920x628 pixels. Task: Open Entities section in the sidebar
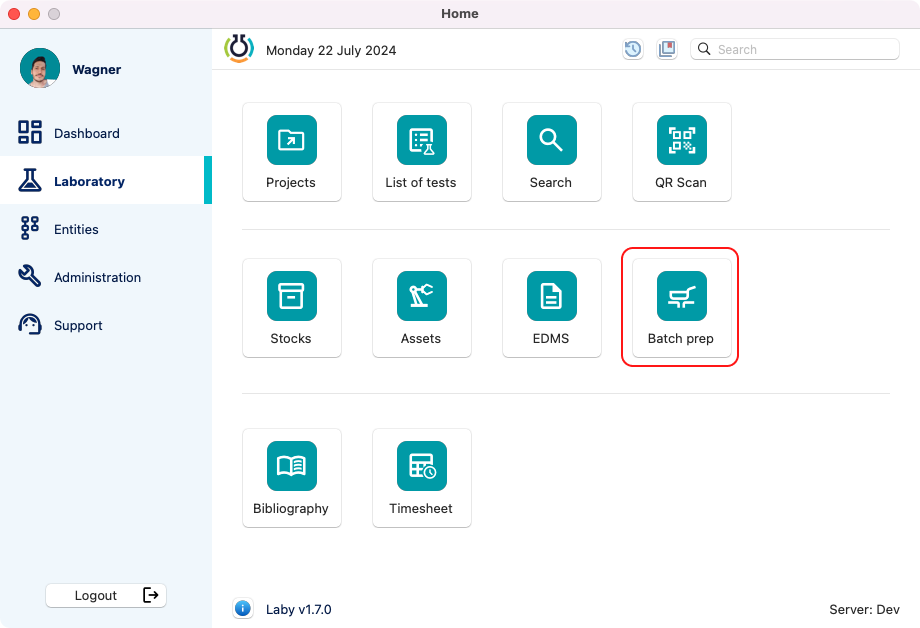click(x=106, y=228)
